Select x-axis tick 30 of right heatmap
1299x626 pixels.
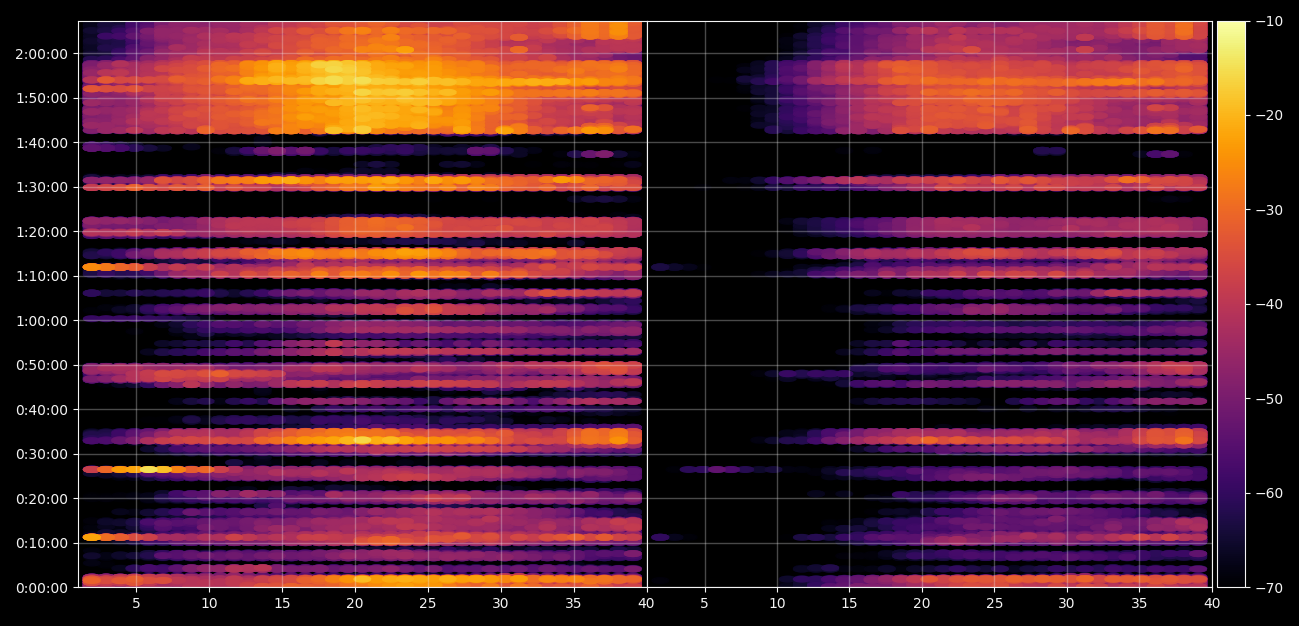(1067, 604)
